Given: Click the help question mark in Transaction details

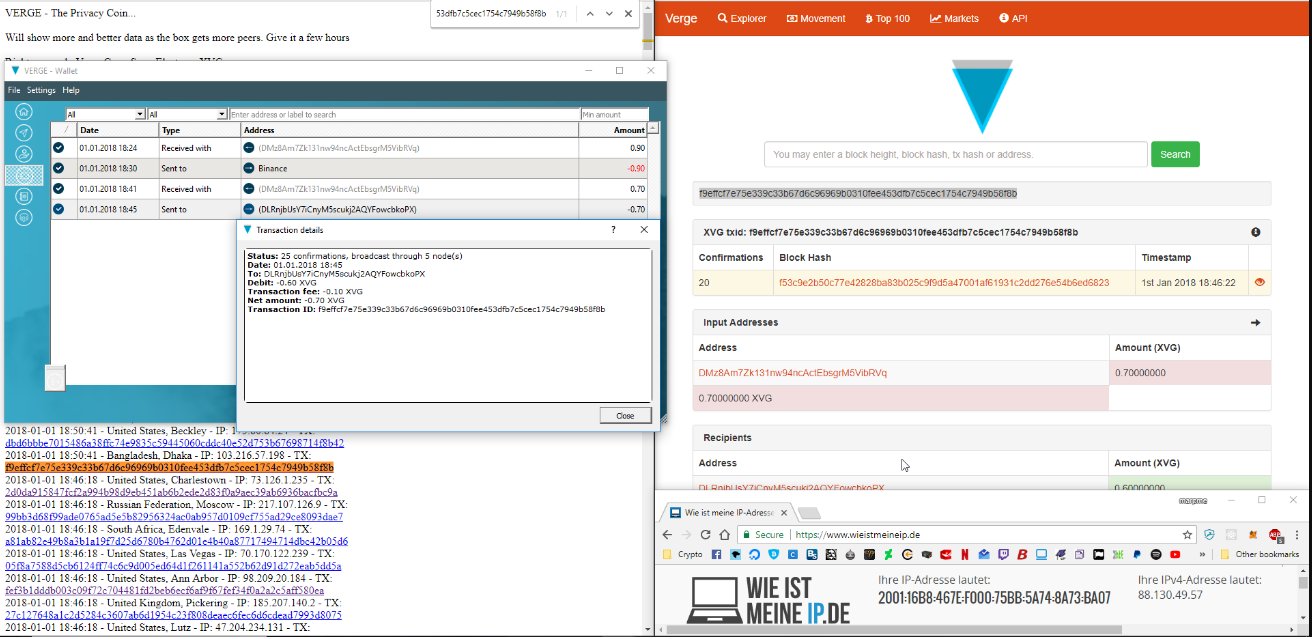Looking at the screenshot, I should coord(613,229).
